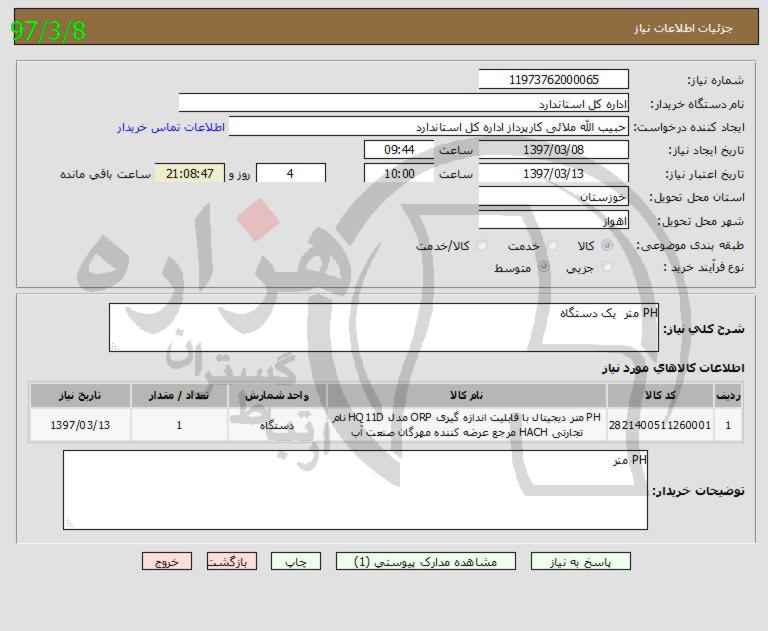The image size is (768, 631).
Task: Open اطلاعات تماس خریدار link
Action: (x=171, y=127)
